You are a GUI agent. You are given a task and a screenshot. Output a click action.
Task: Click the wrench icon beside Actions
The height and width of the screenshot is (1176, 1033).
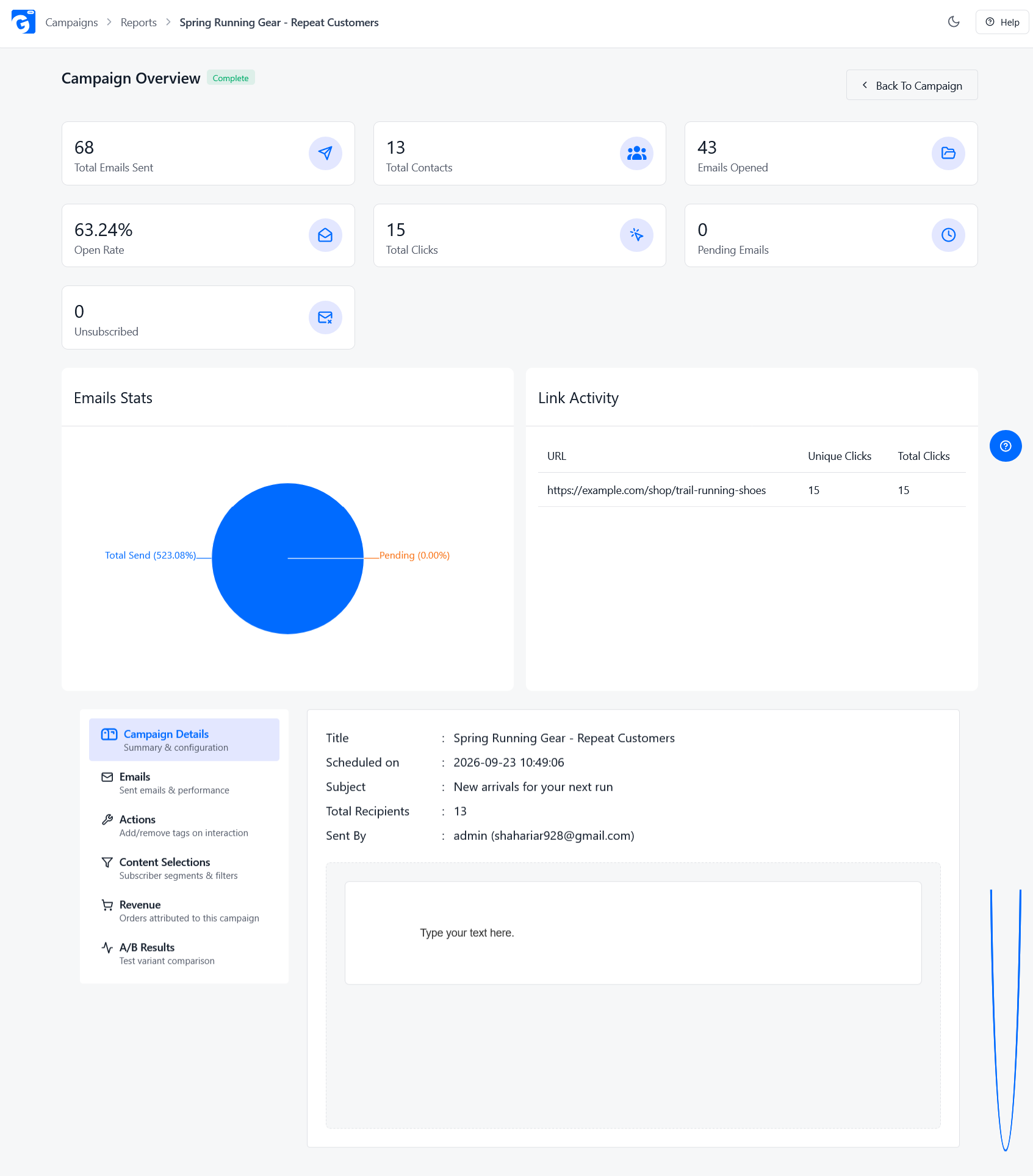(107, 819)
